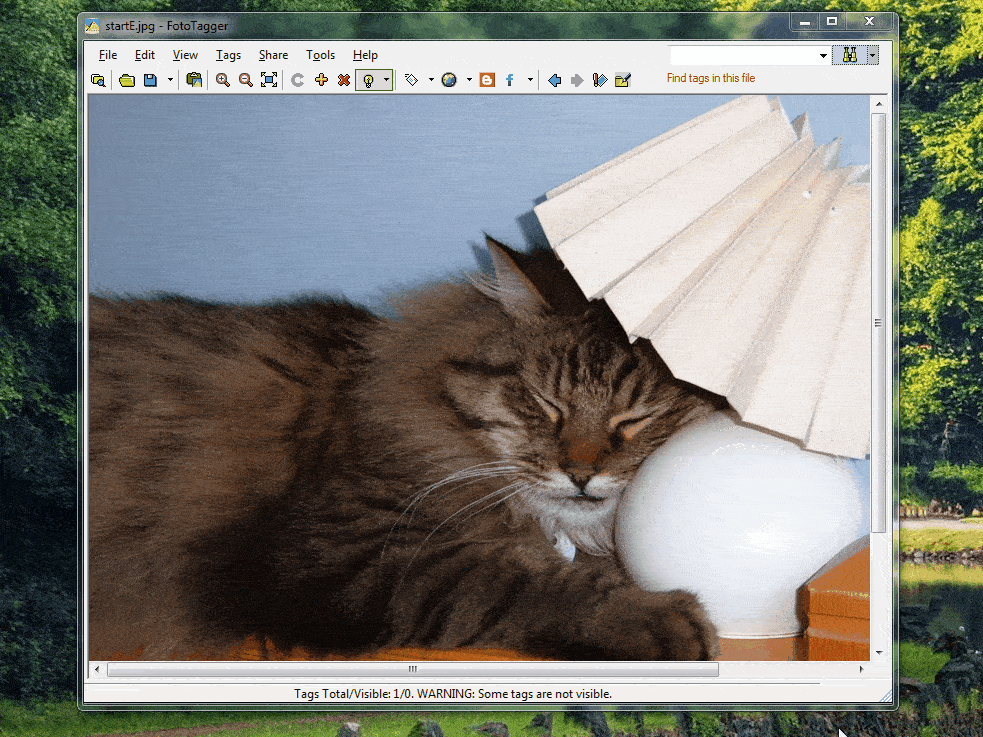
Task: Click 'Find tags in this file' text
Action: 710,78
